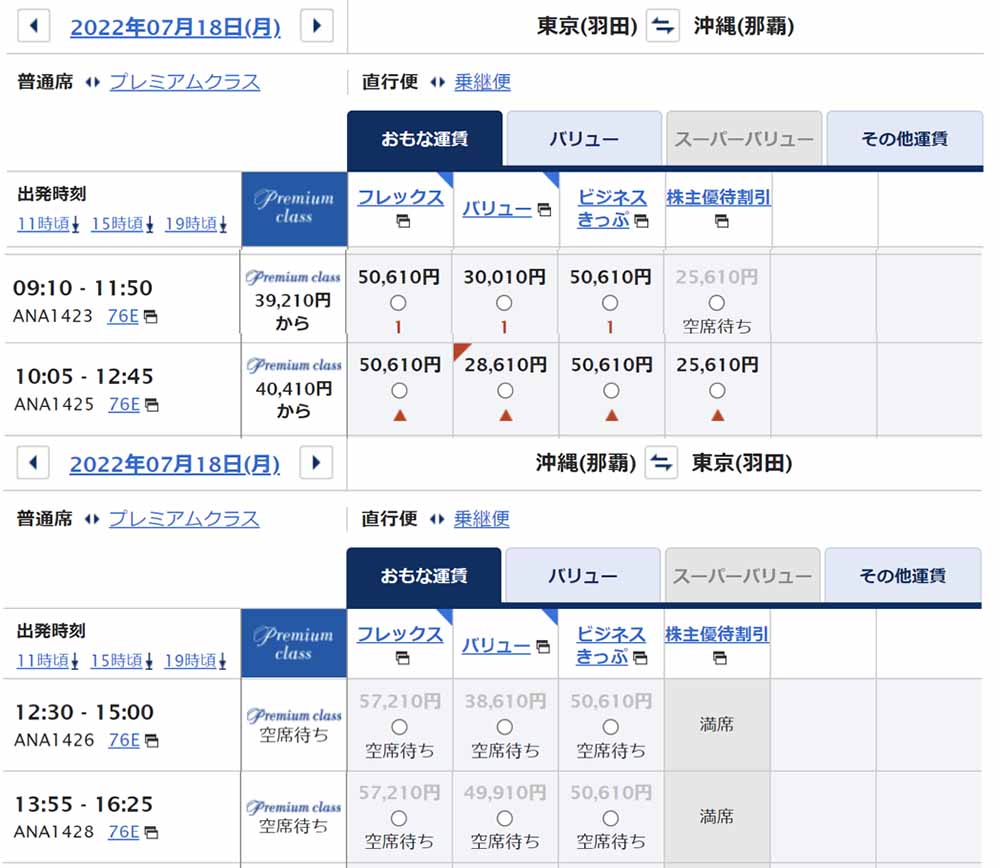Jump to 19時頃 departures in lower table
Screen dimensions: 1000x868
(x=195, y=661)
